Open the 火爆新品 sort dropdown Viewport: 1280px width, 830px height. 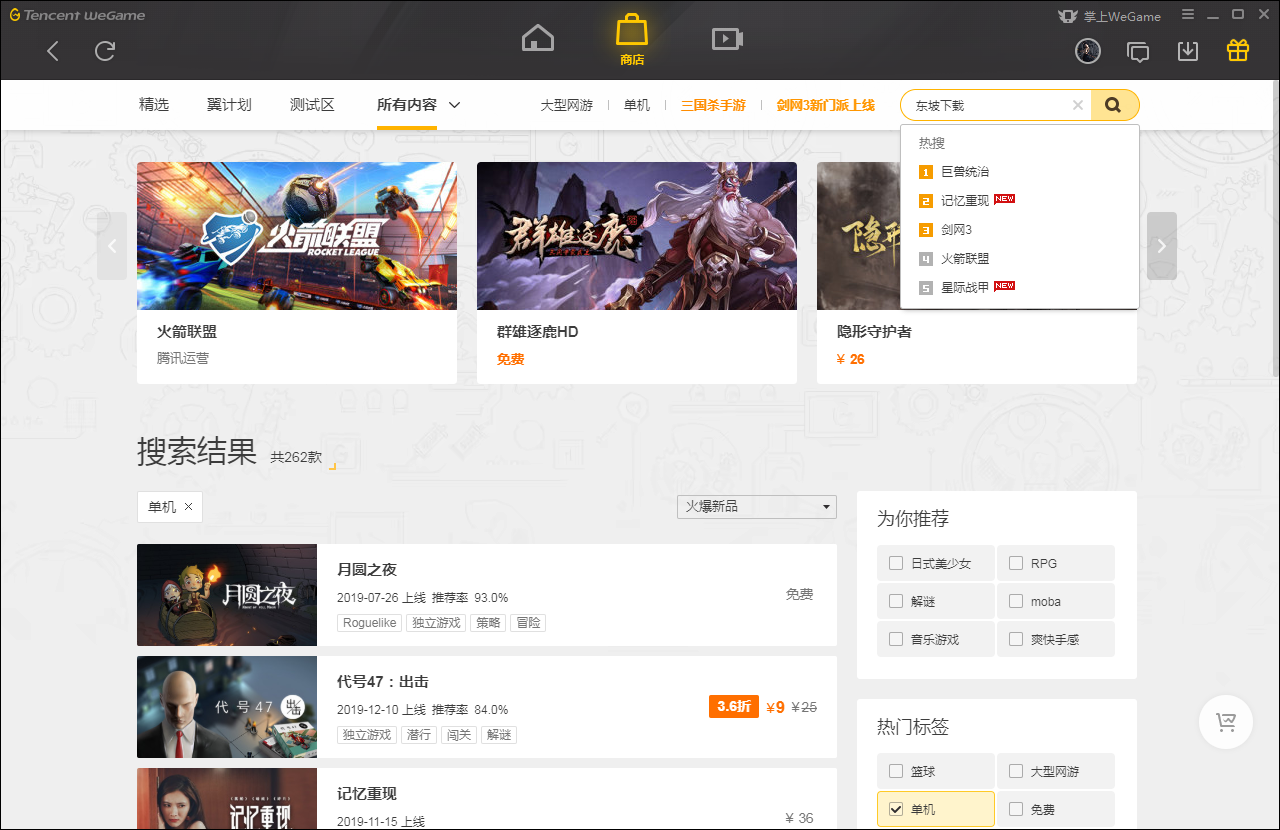(757, 507)
